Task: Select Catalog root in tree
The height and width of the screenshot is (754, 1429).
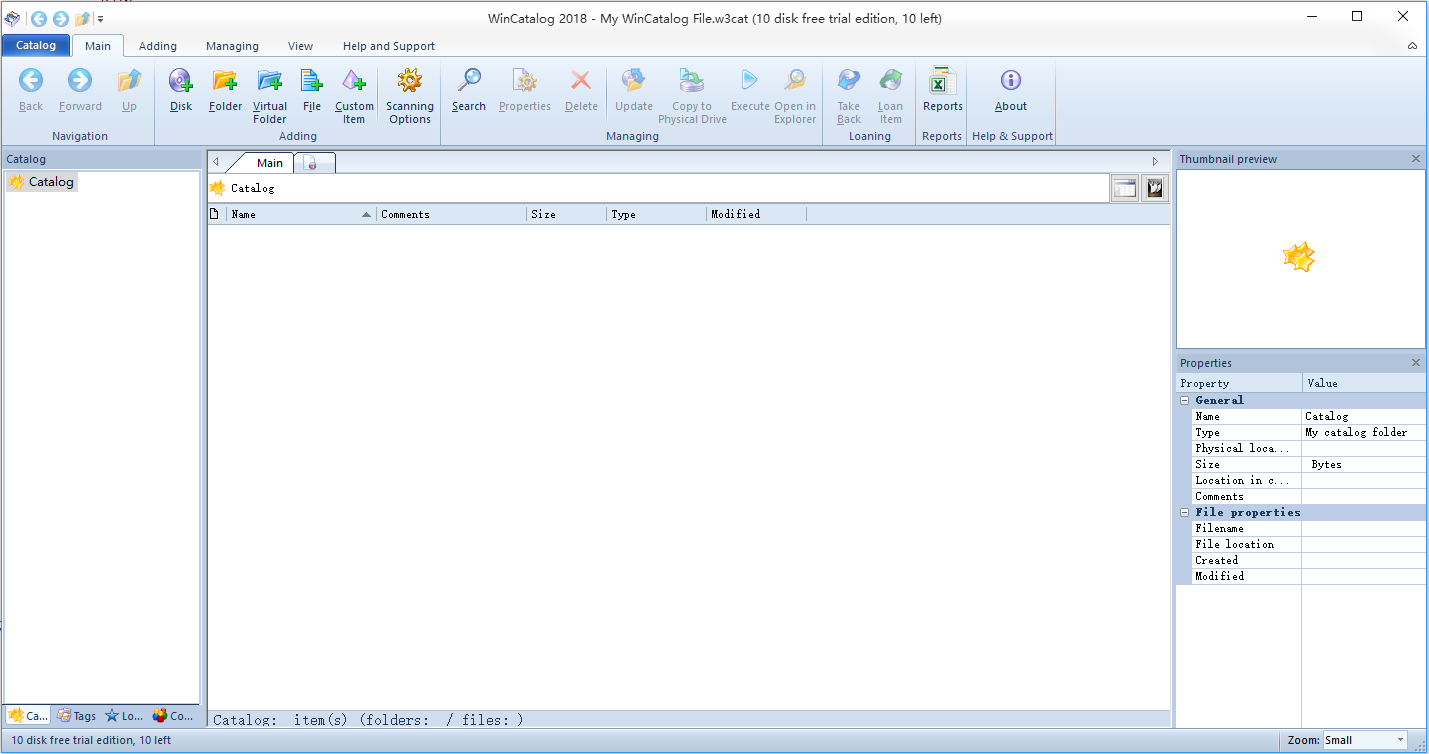Action: pos(41,182)
